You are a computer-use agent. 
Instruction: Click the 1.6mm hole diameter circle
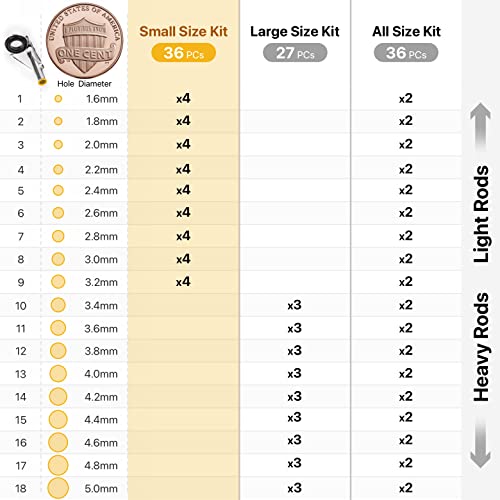[58, 99]
